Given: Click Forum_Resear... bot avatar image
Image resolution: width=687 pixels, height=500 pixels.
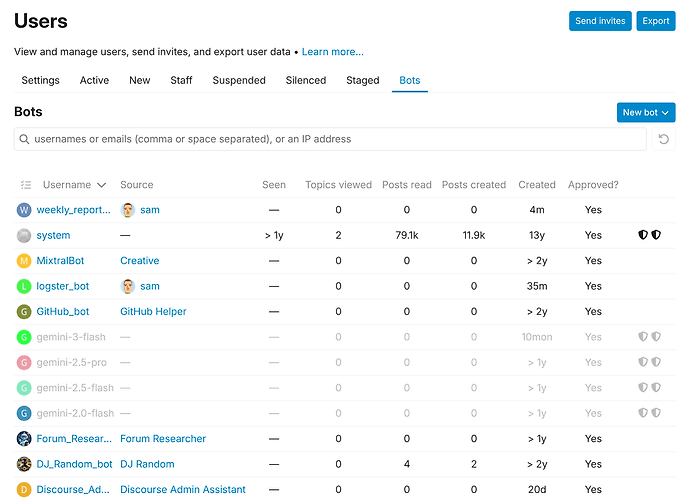Looking at the screenshot, I should pos(24,439).
